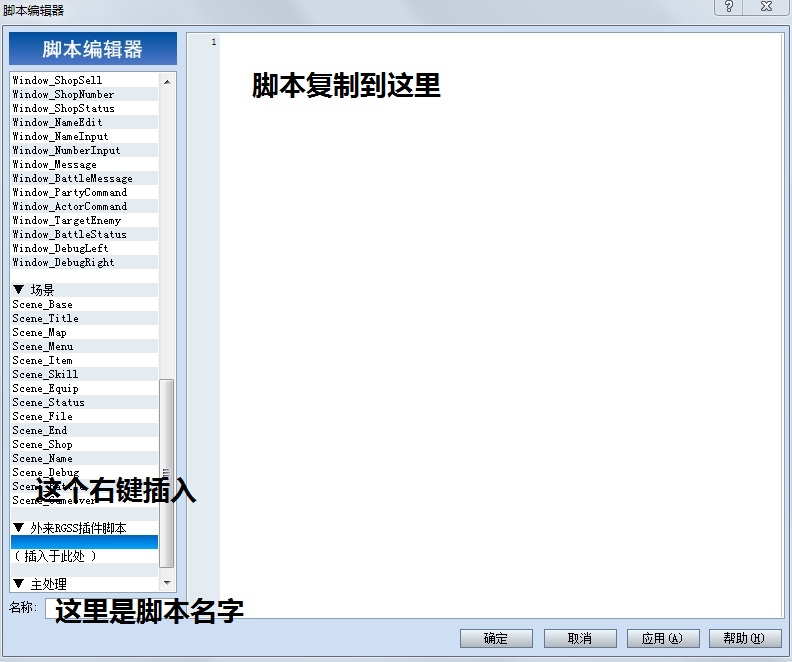Select Scene_Menu script
This screenshot has height=662, width=792.
(x=84, y=346)
